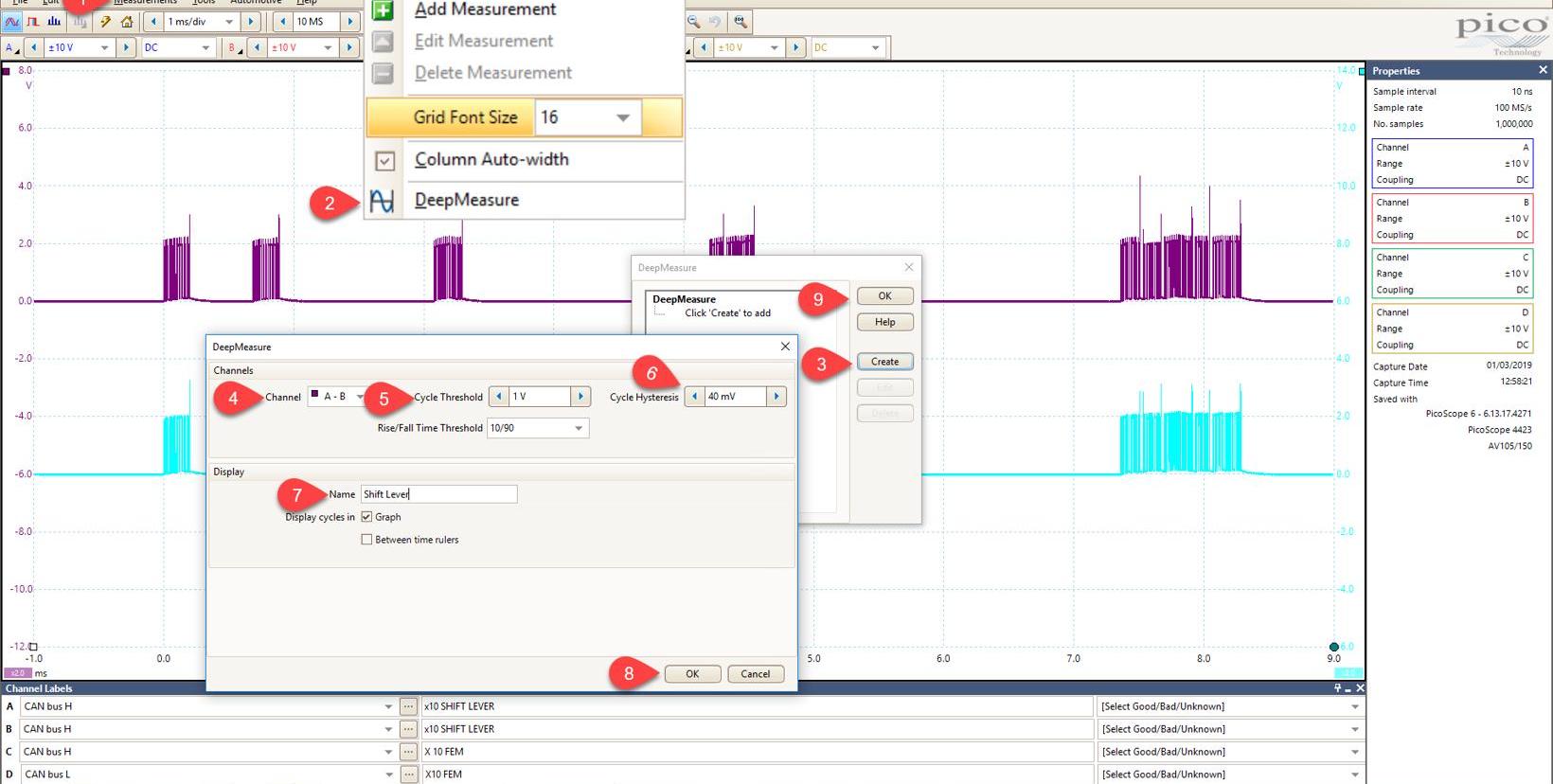
Task: Select Persistence mode icon in toolbar
Action: pyautogui.click(x=33, y=21)
